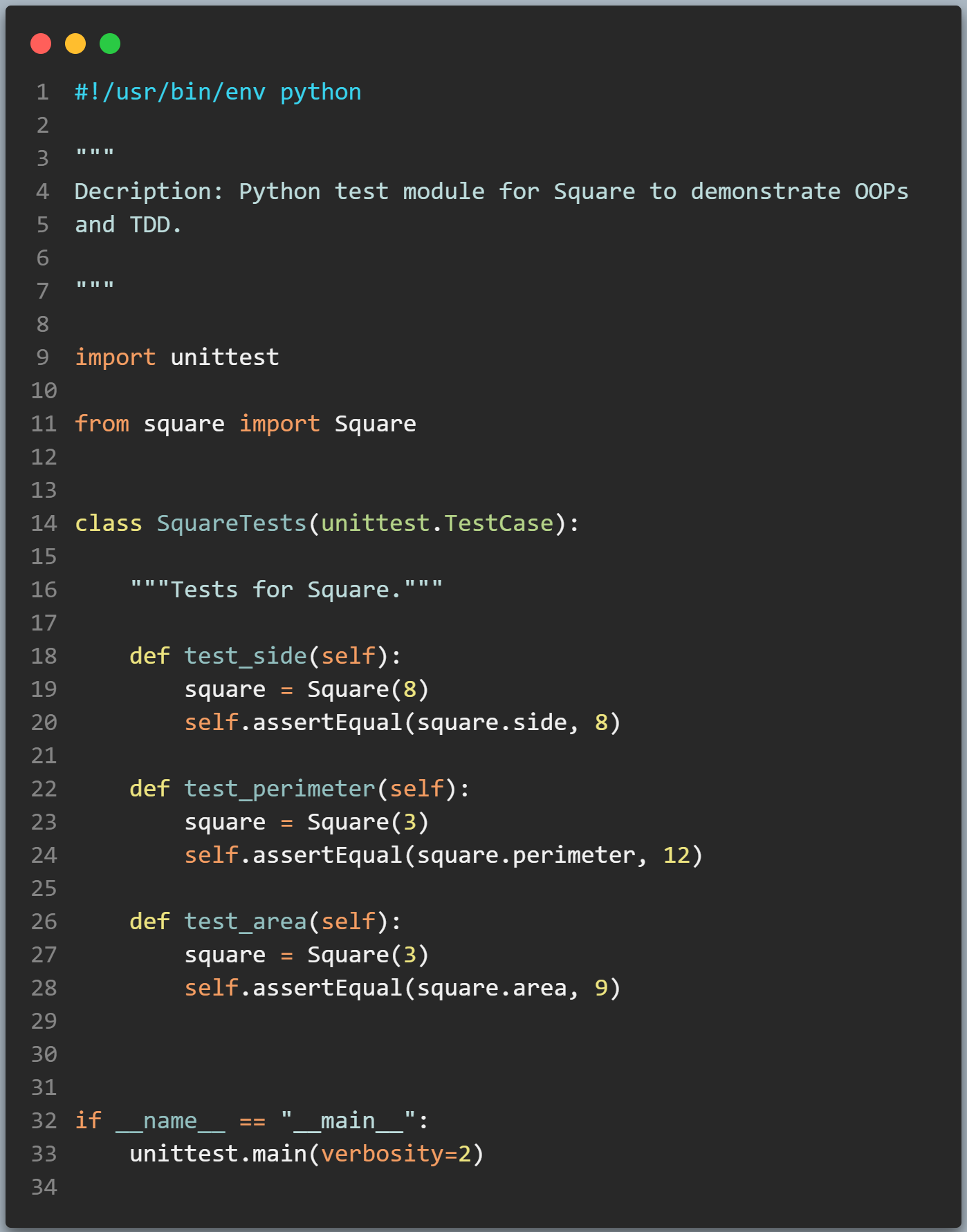Click the shebang line text
The width and height of the screenshot is (967, 1232).
click(x=218, y=92)
